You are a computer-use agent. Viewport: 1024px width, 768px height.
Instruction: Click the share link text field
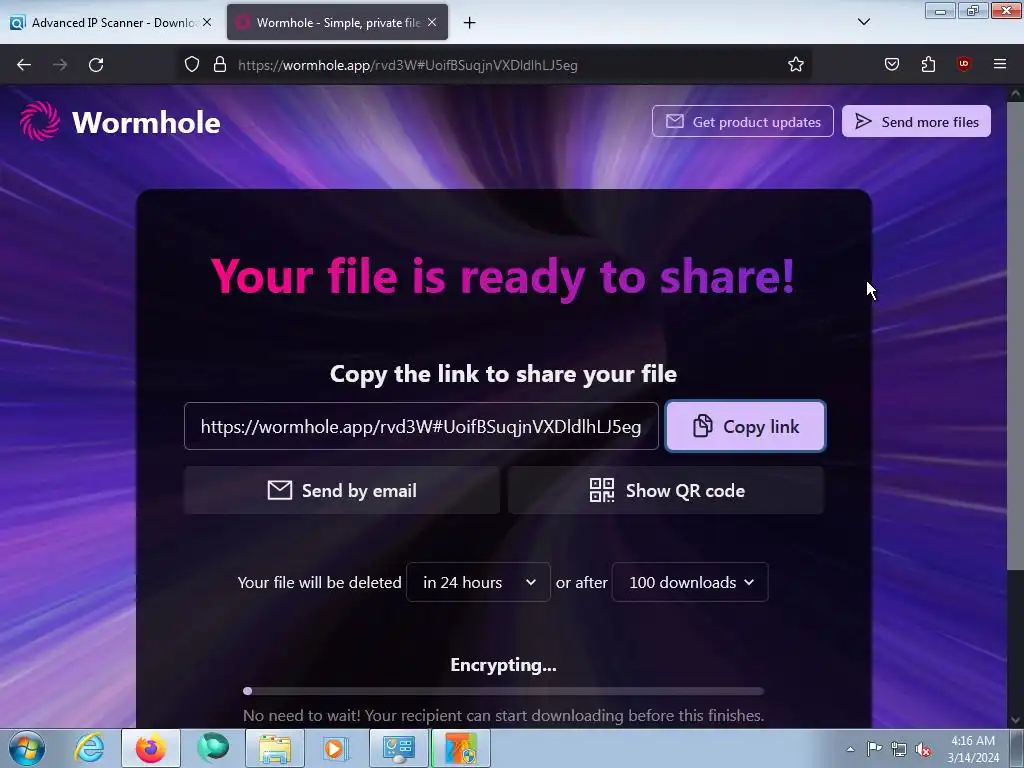click(421, 426)
